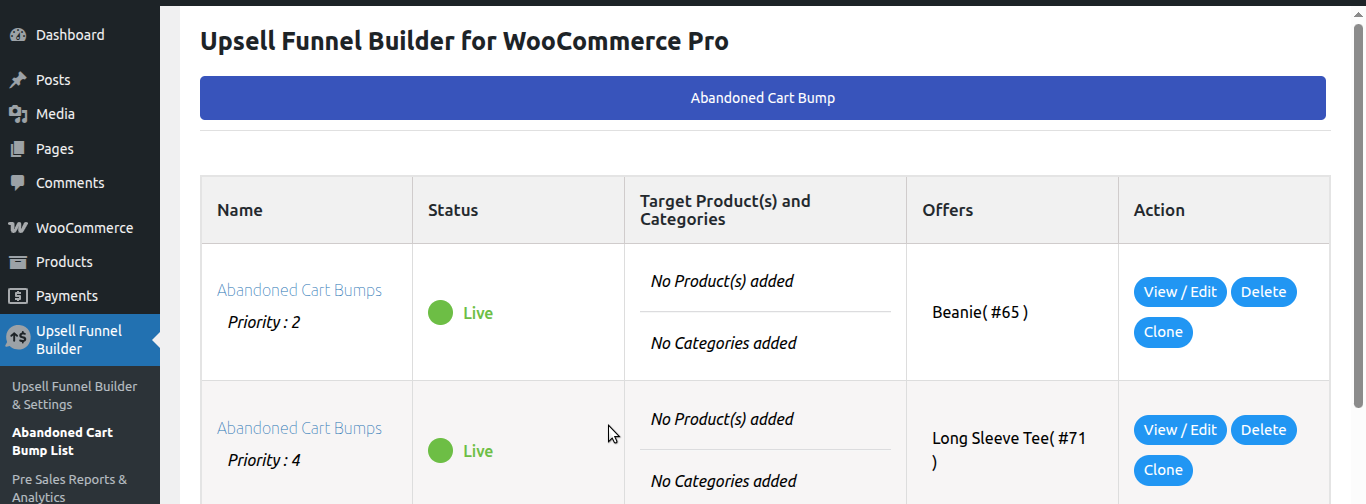Click the Media library icon
Image resolution: width=1366 pixels, height=504 pixels.
pos(18,114)
